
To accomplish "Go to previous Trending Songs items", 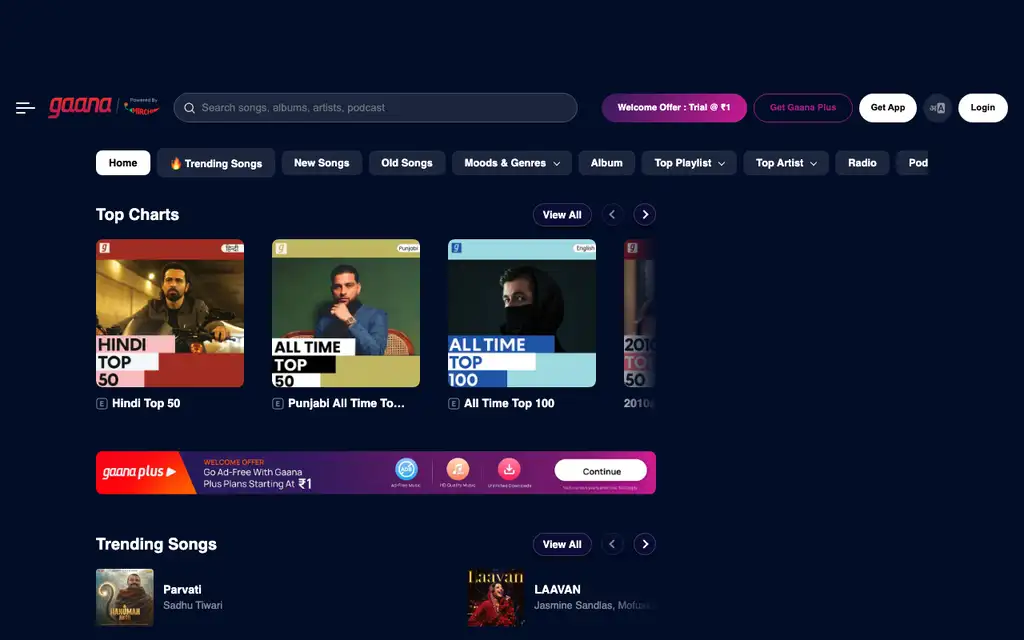I will pyautogui.click(x=612, y=544).
